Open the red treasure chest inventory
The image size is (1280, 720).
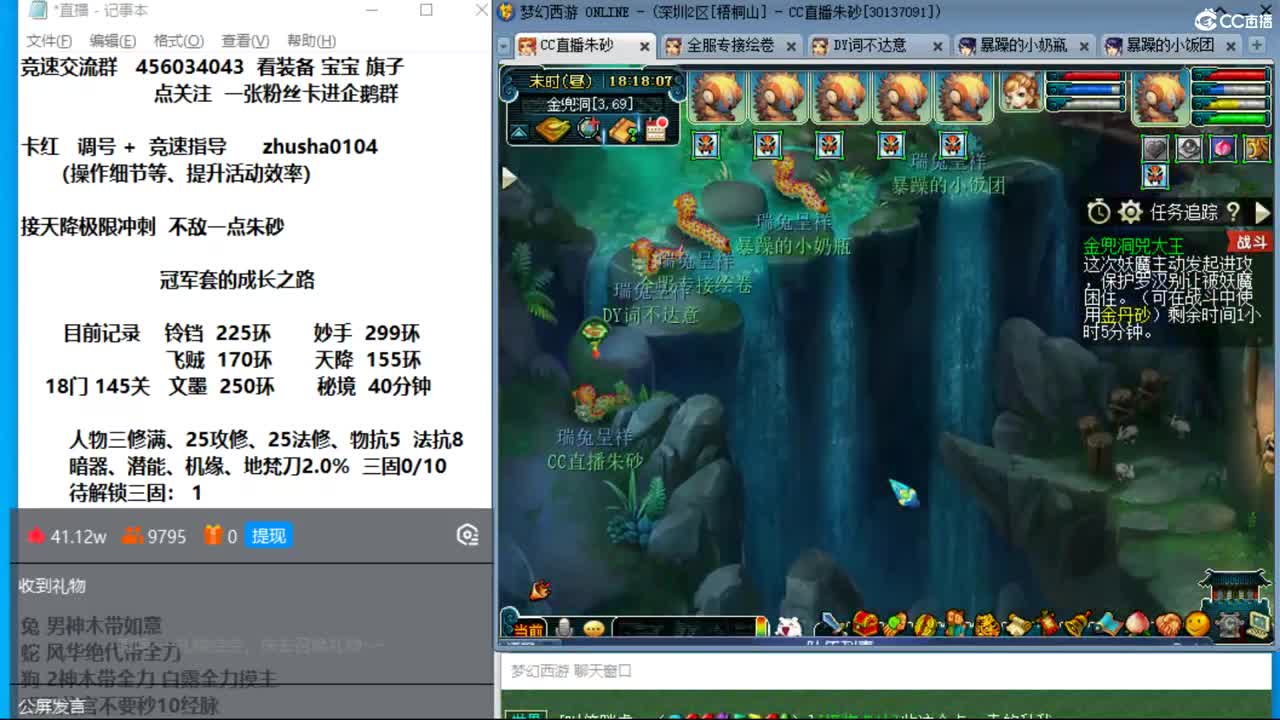tap(865, 624)
